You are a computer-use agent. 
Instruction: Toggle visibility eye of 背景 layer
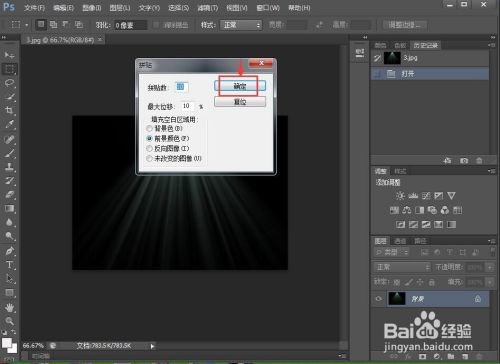coord(378,299)
